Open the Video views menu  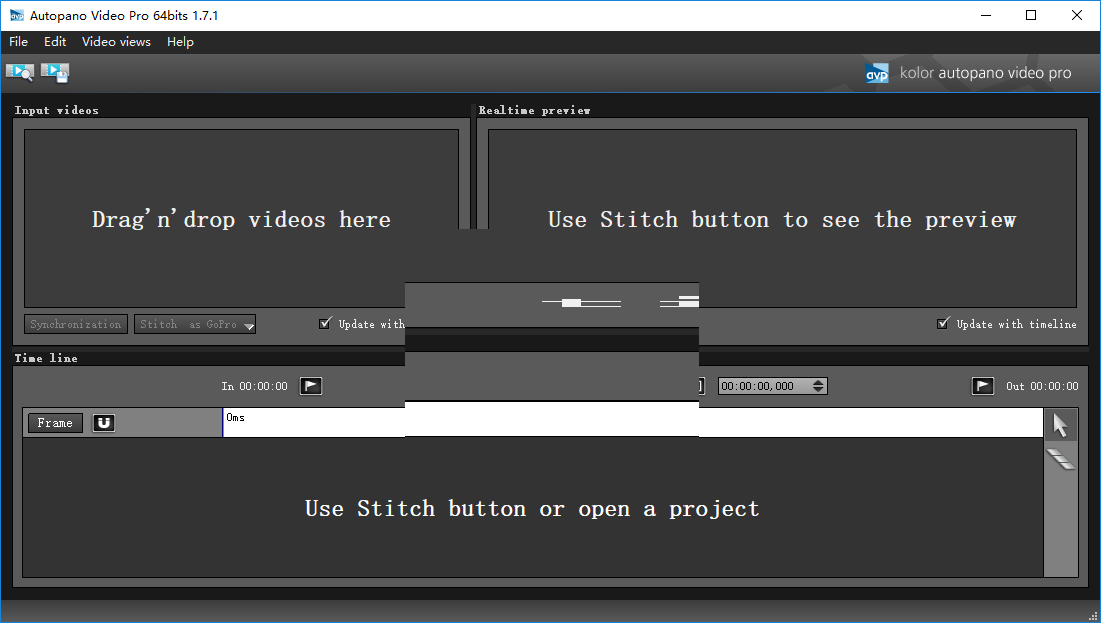116,42
